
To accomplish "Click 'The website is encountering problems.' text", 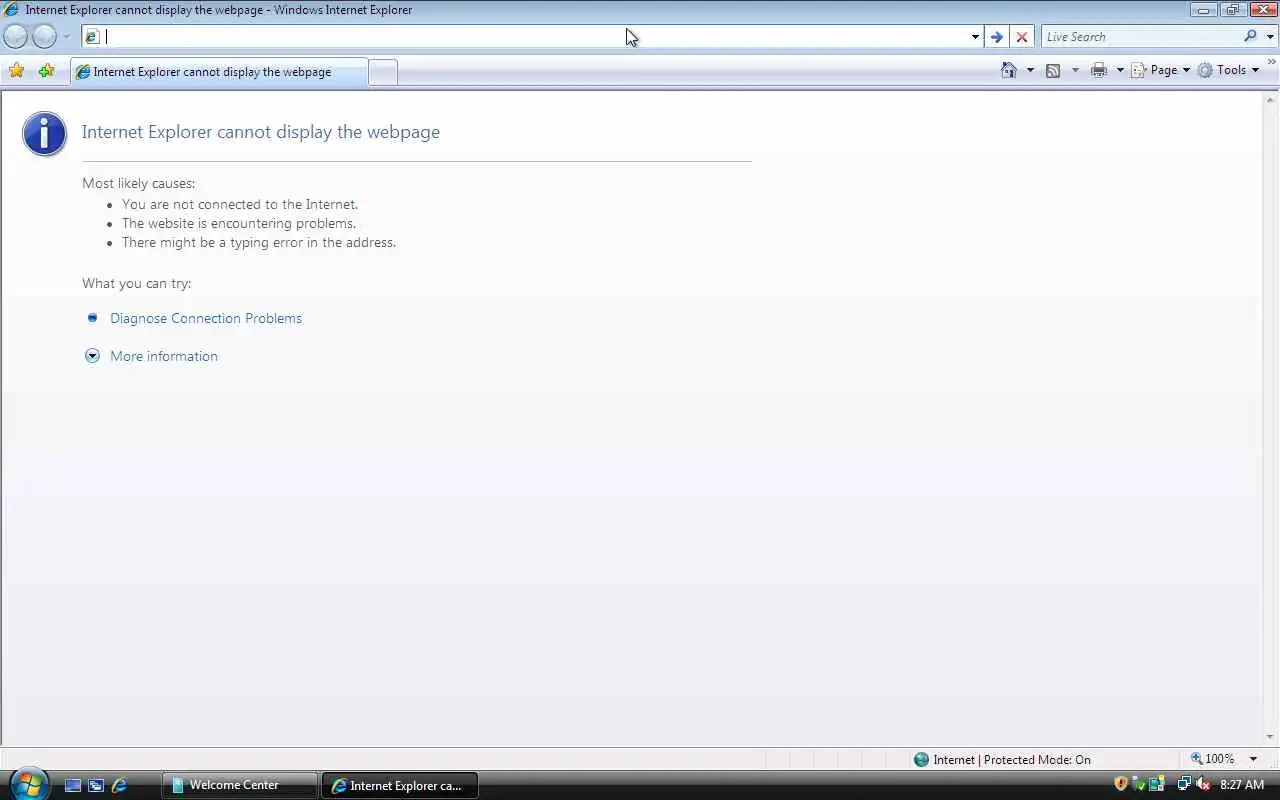I will [x=239, y=223].
